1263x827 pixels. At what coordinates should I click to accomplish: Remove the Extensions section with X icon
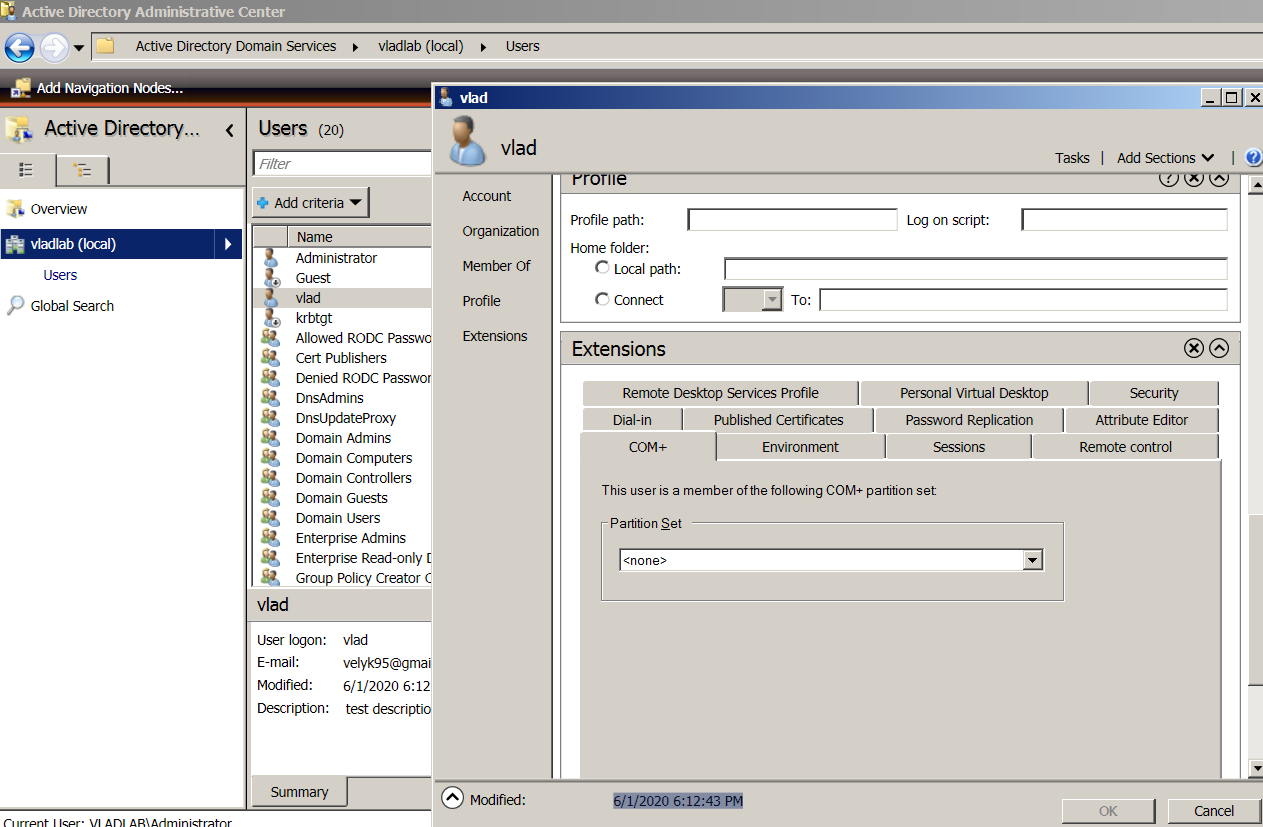1193,348
